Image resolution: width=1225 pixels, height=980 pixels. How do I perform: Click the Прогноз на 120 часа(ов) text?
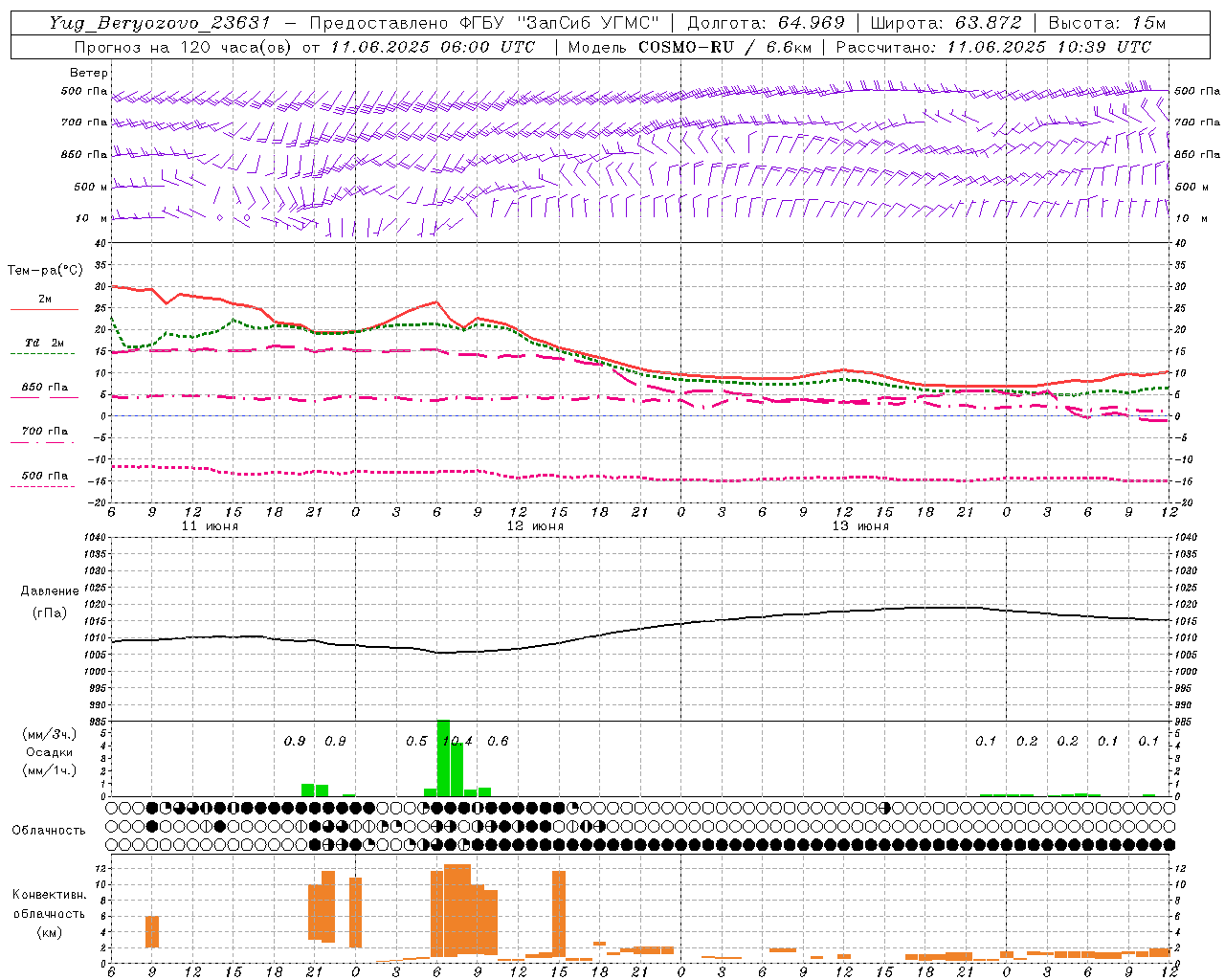pyautogui.click(x=184, y=47)
